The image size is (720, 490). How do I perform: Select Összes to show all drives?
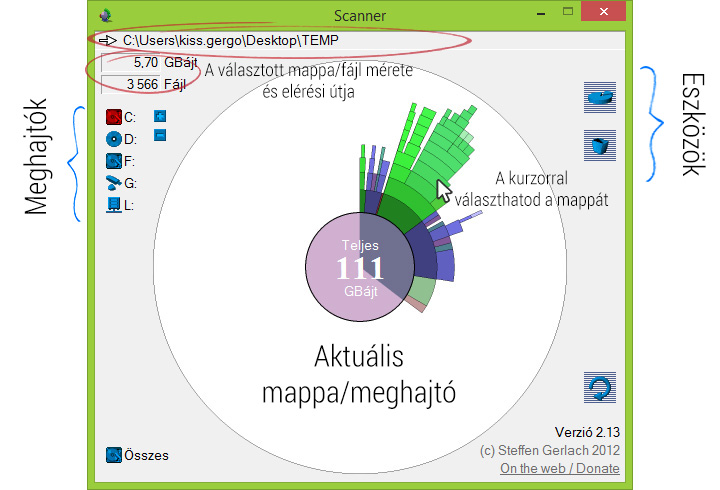(137, 456)
